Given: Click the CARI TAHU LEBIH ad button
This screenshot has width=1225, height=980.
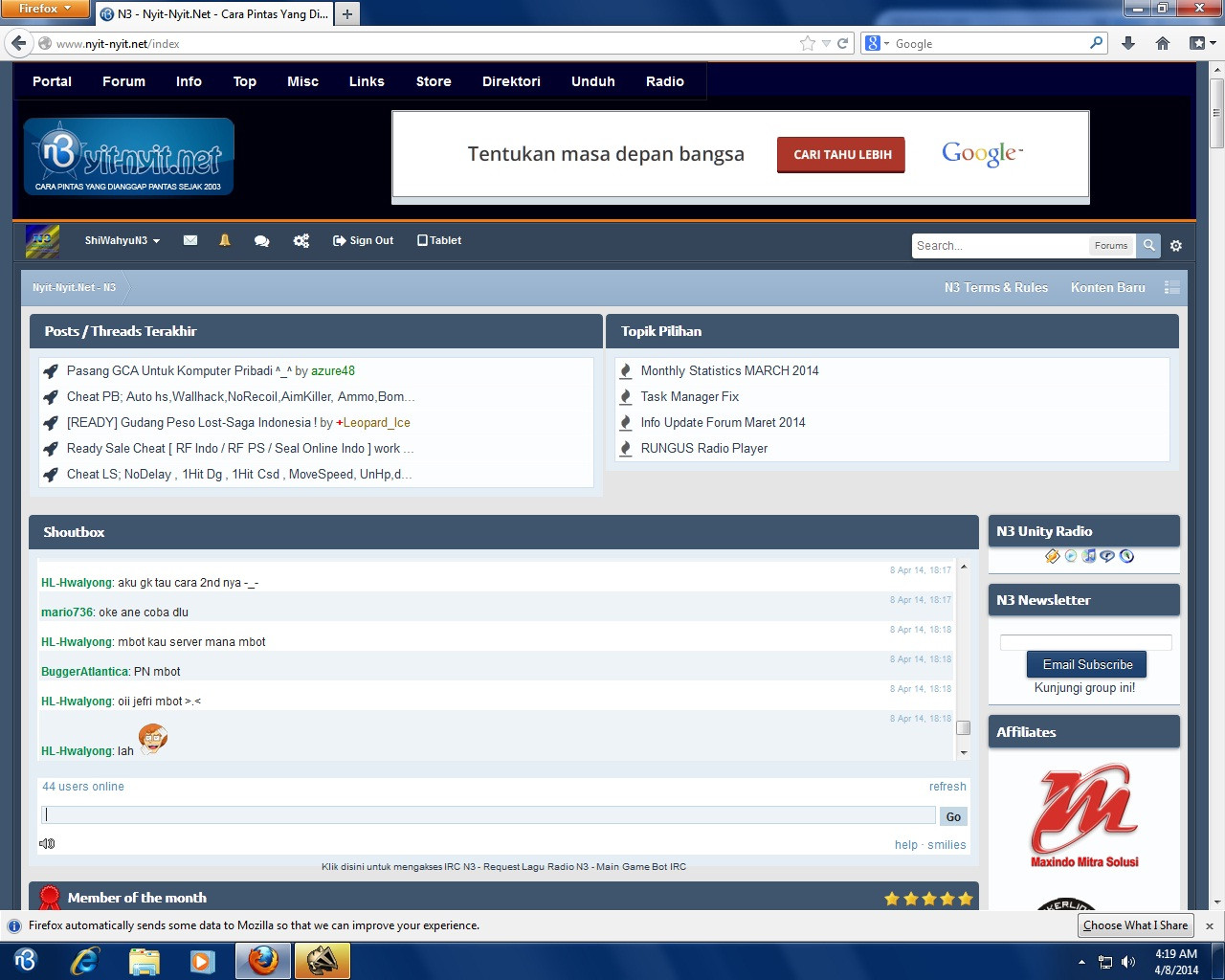Looking at the screenshot, I should click(x=841, y=154).
